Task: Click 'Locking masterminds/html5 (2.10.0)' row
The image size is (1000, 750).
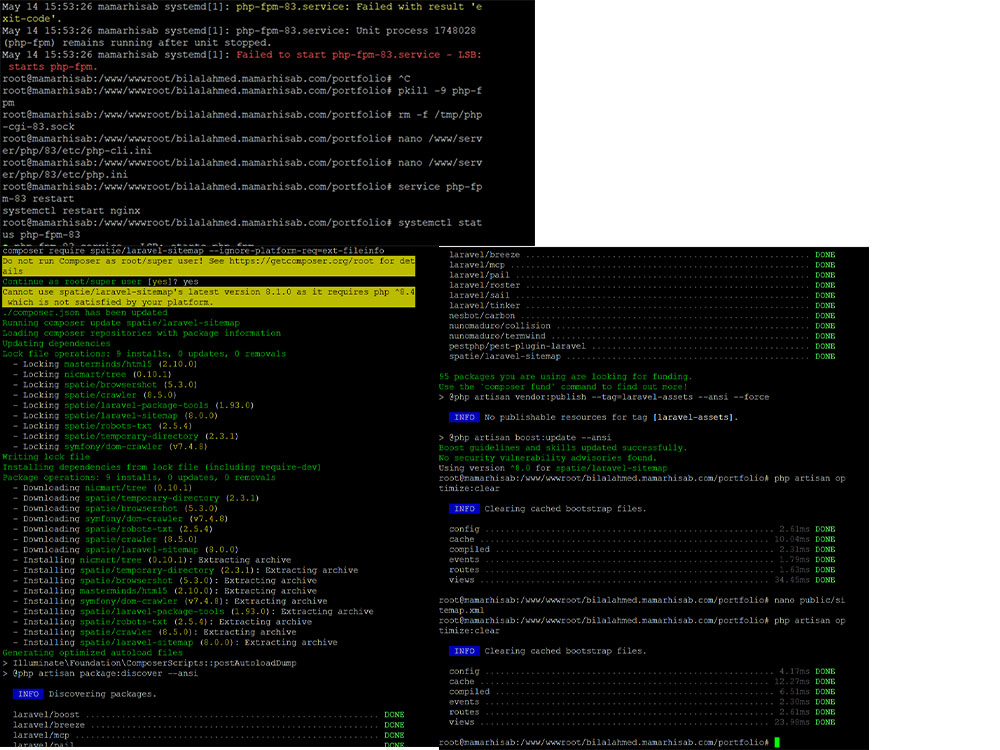Action: pos(105,364)
